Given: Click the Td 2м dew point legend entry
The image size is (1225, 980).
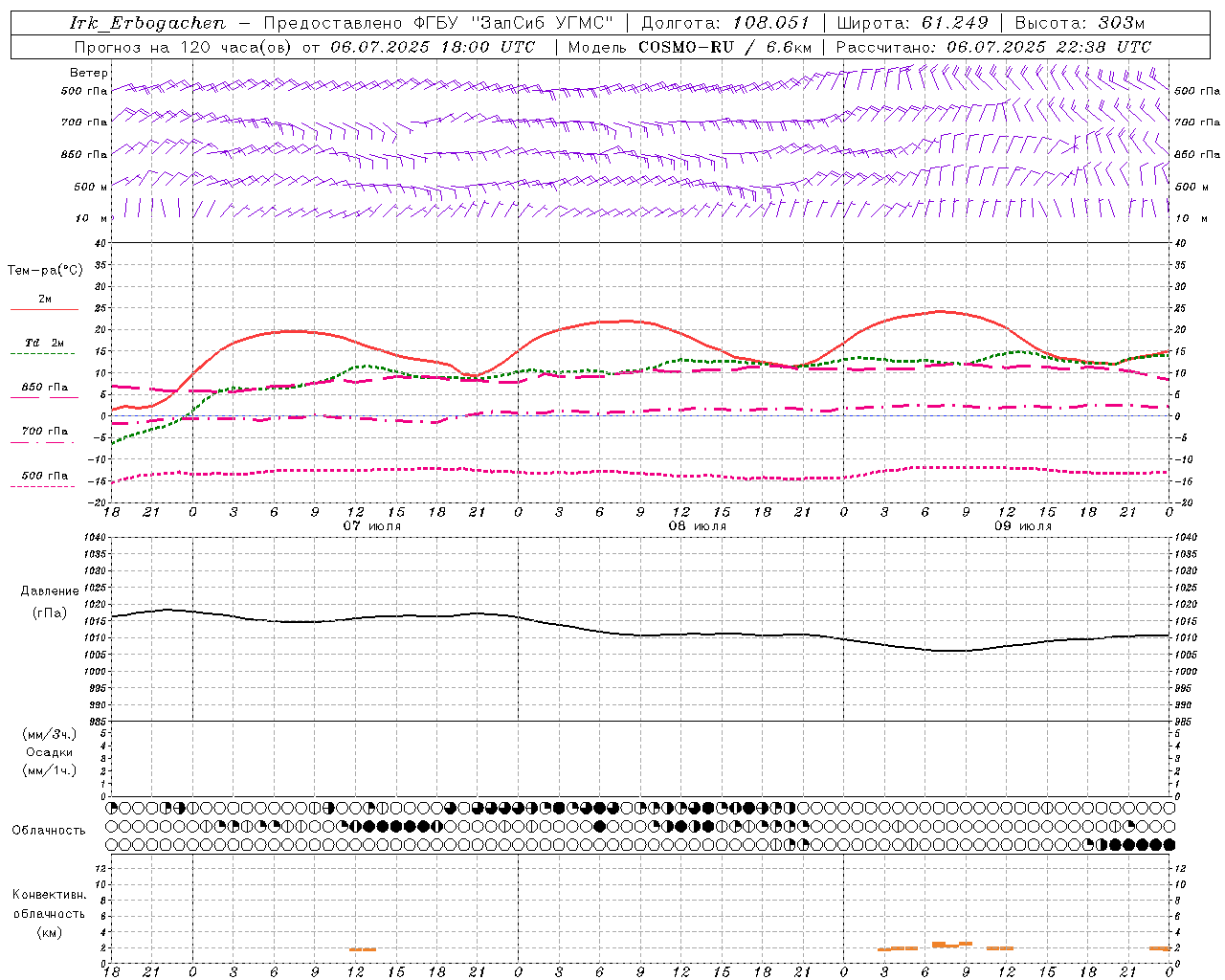Looking at the screenshot, I should click(45, 343).
